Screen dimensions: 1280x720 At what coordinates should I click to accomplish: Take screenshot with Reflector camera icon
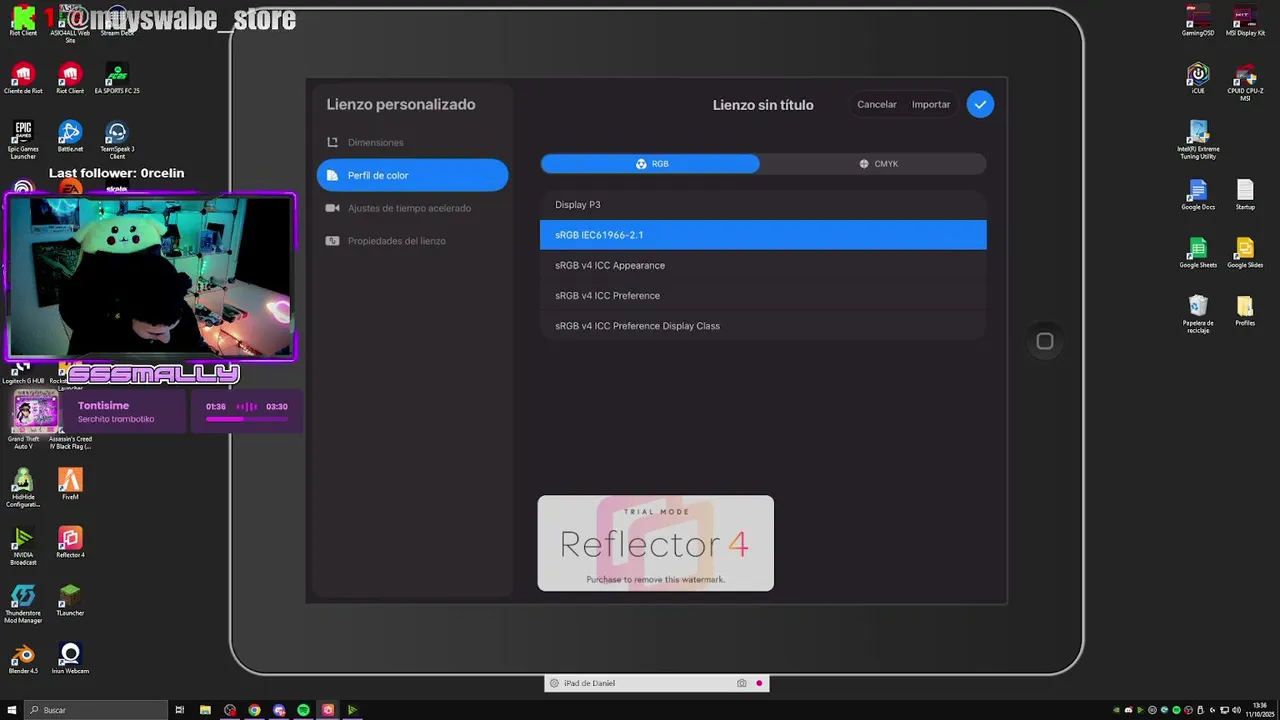[741, 683]
